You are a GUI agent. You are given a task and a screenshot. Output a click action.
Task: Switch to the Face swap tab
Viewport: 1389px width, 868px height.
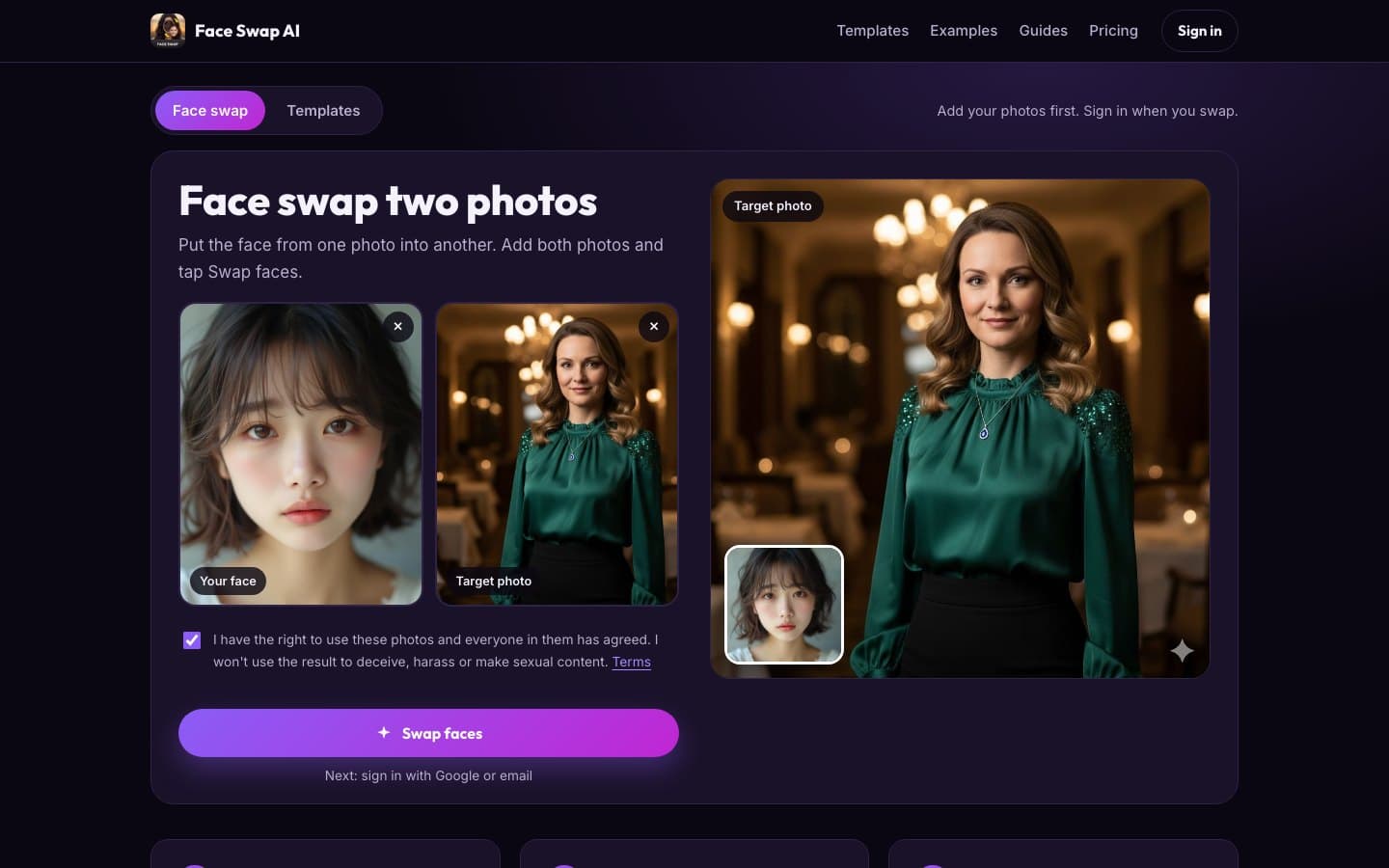click(210, 111)
